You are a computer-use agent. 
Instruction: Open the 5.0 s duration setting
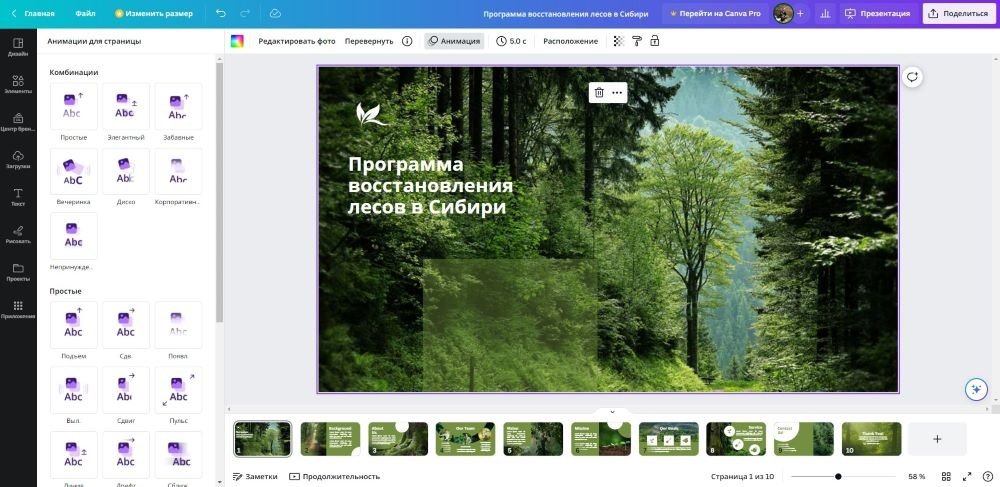pyautogui.click(x=511, y=41)
